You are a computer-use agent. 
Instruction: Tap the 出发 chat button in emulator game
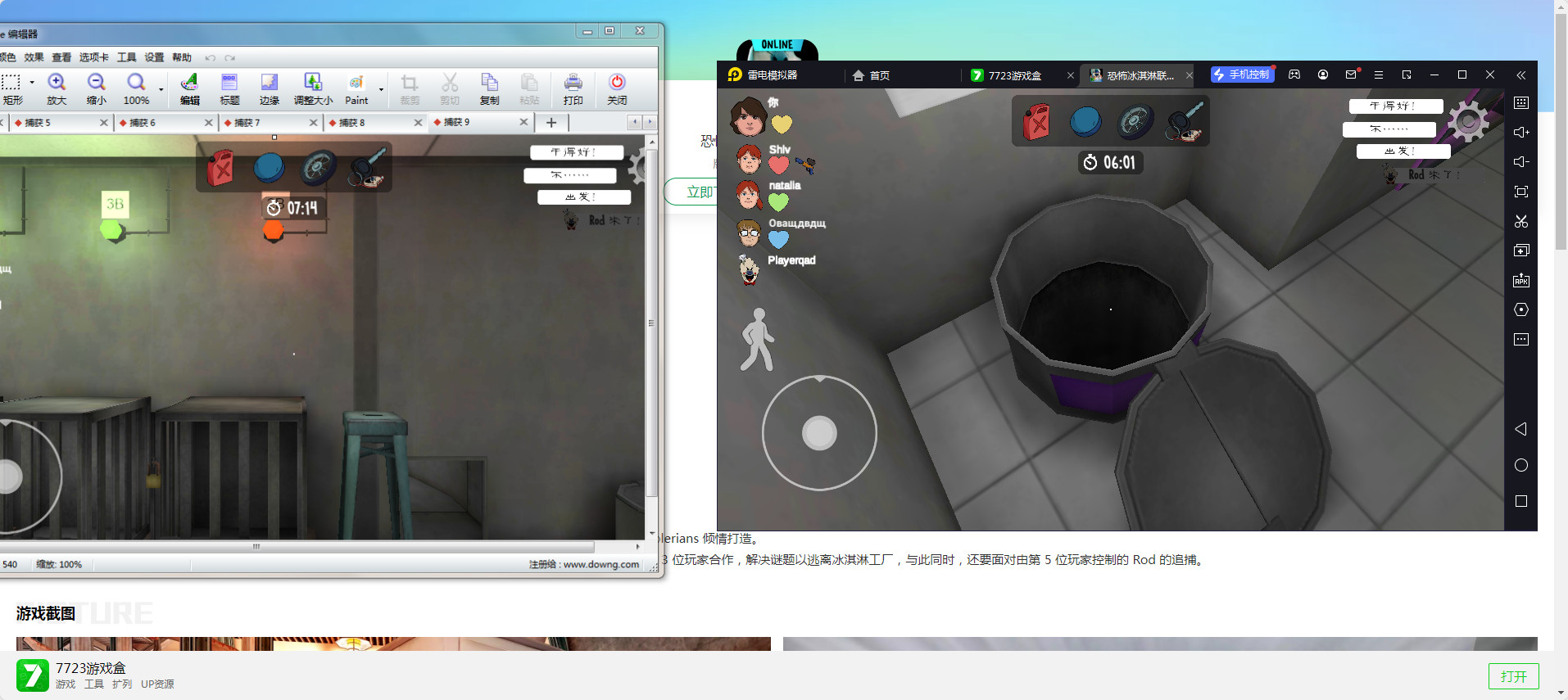coord(1403,151)
